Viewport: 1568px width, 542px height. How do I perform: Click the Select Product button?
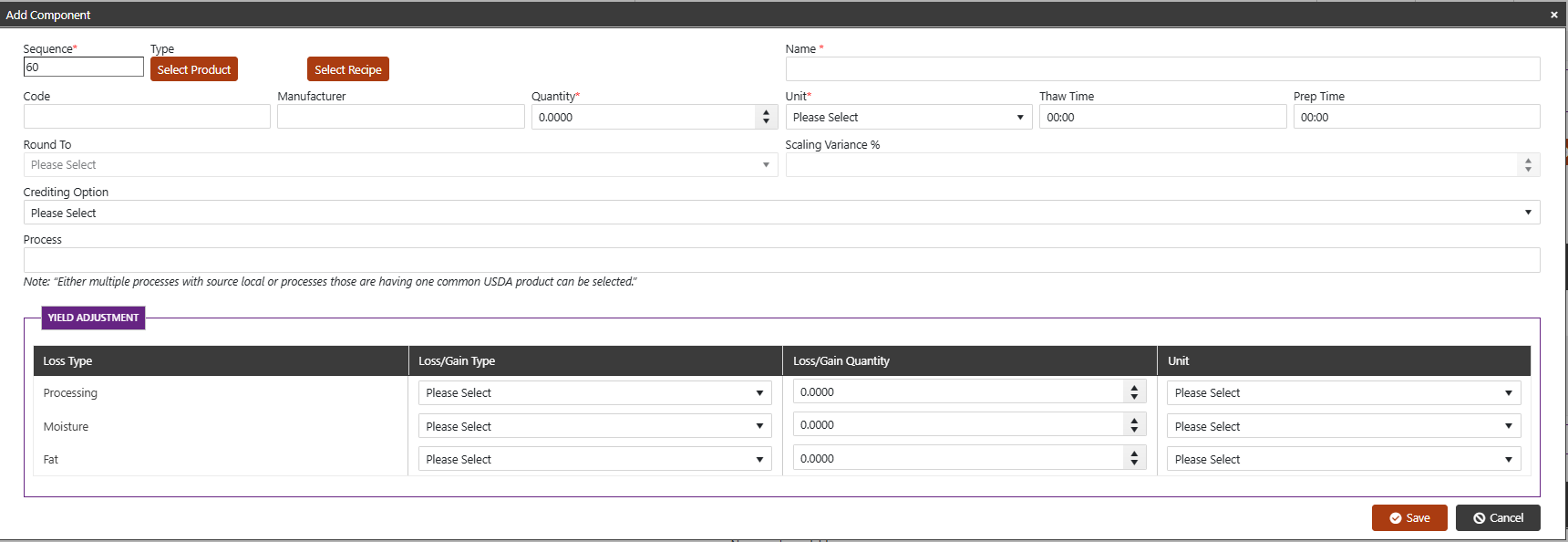(x=194, y=69)
